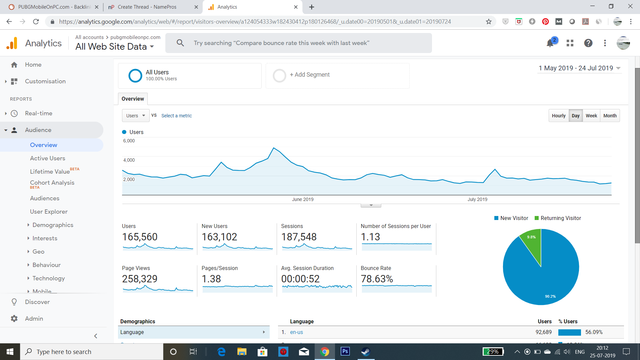
Task: Click the Google Analytics logo
Action: tap(12, 43)
